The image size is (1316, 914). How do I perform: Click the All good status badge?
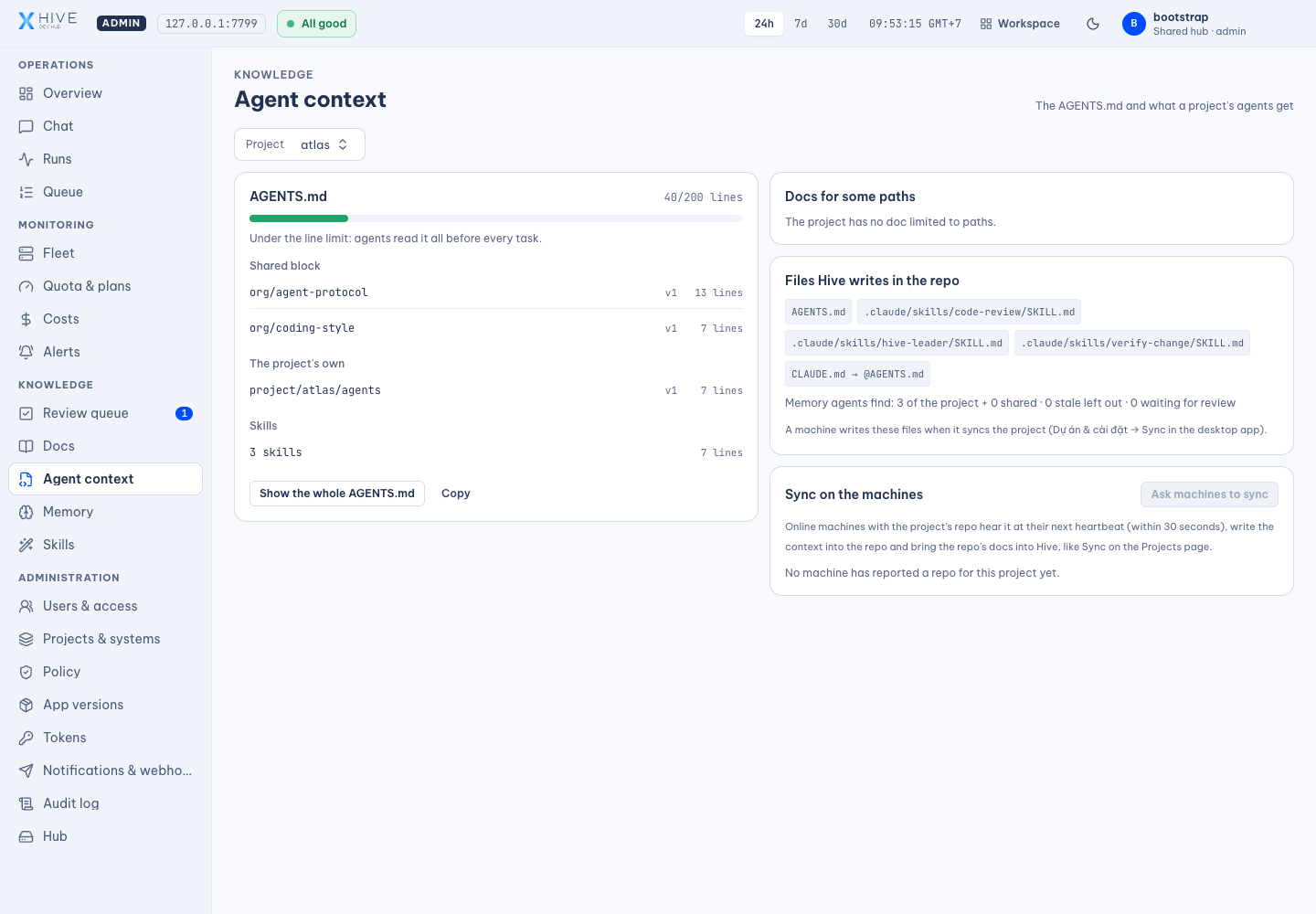(x=317, y=24)
